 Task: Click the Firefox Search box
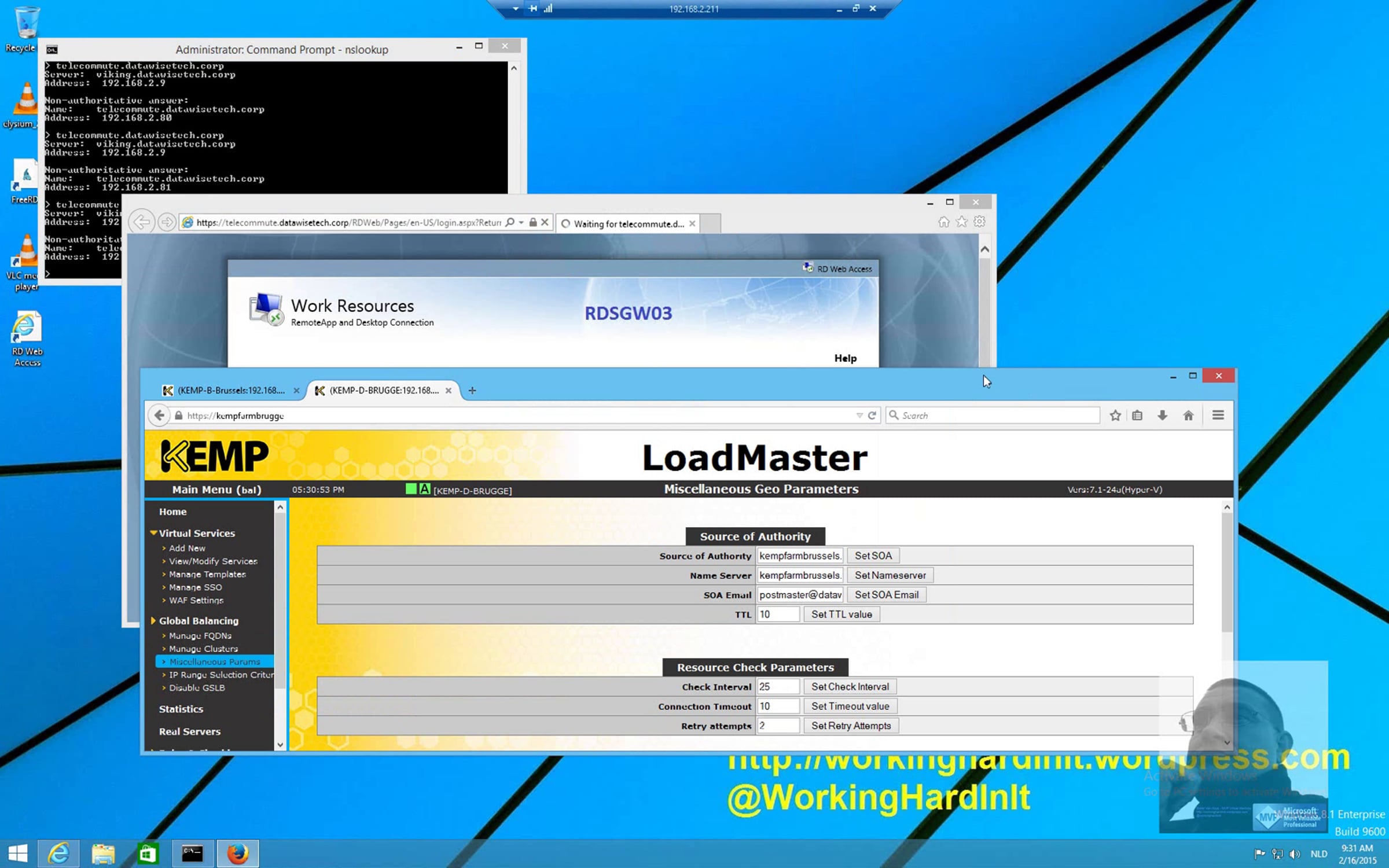993,415
